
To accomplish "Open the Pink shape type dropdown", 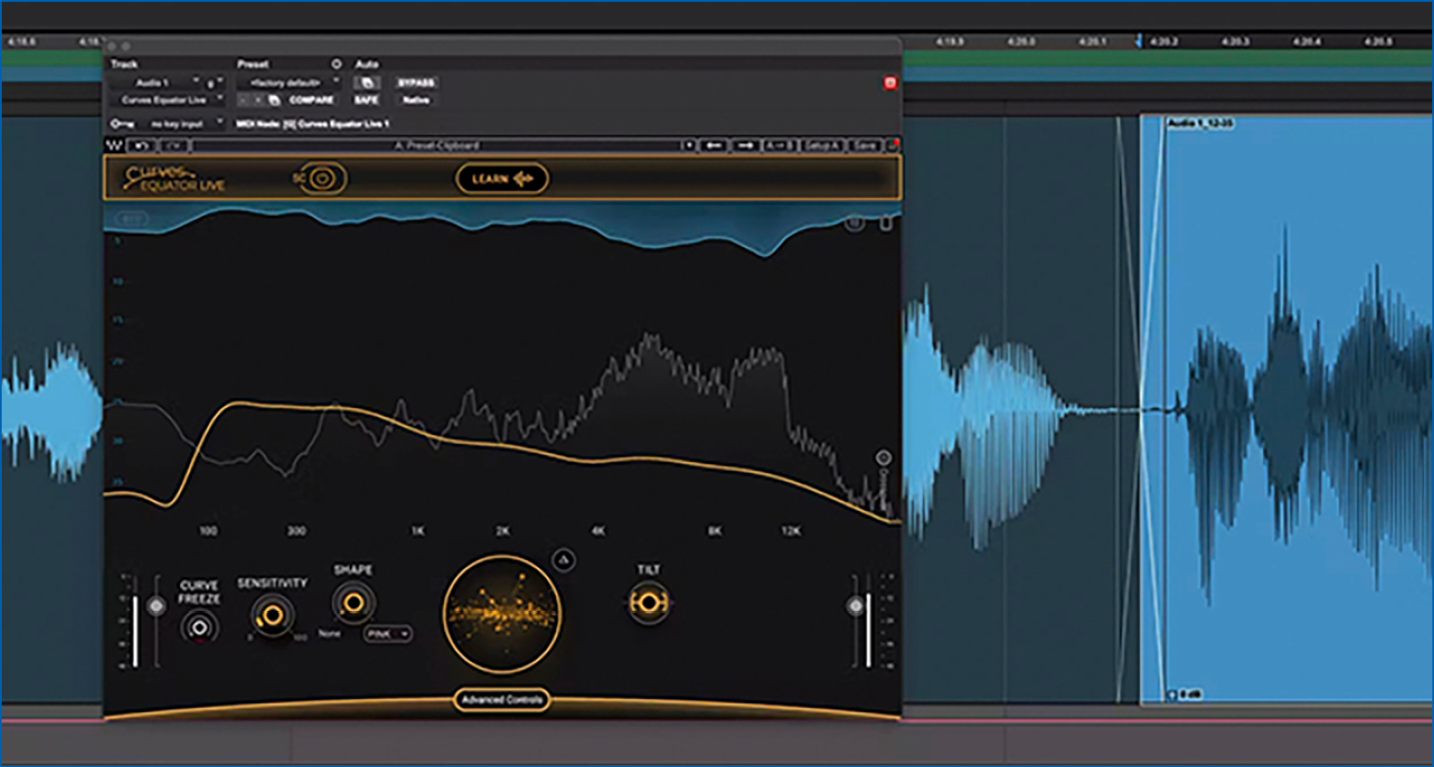I will (x=388, y=634).
